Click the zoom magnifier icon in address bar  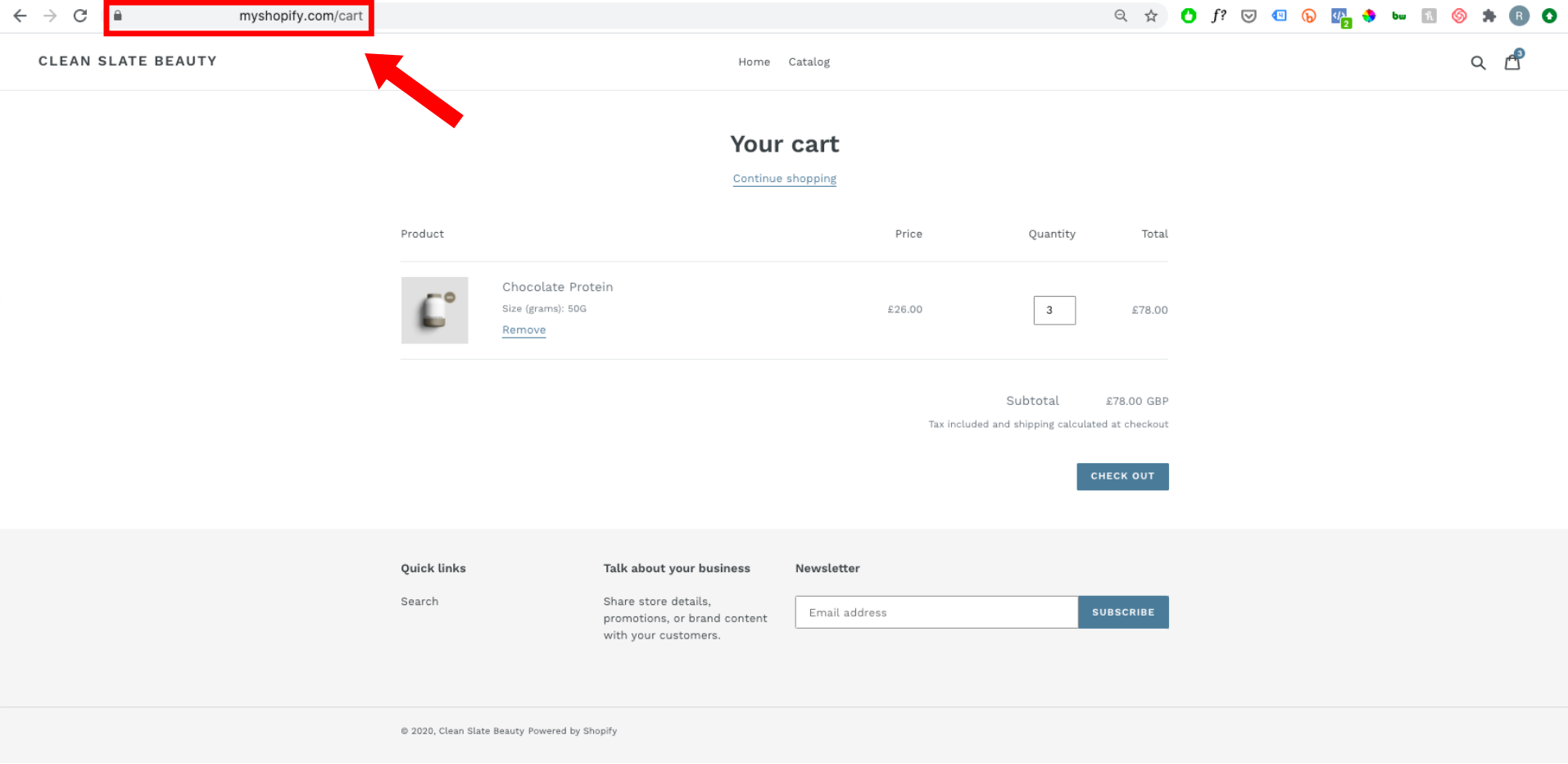(1121, 16)
